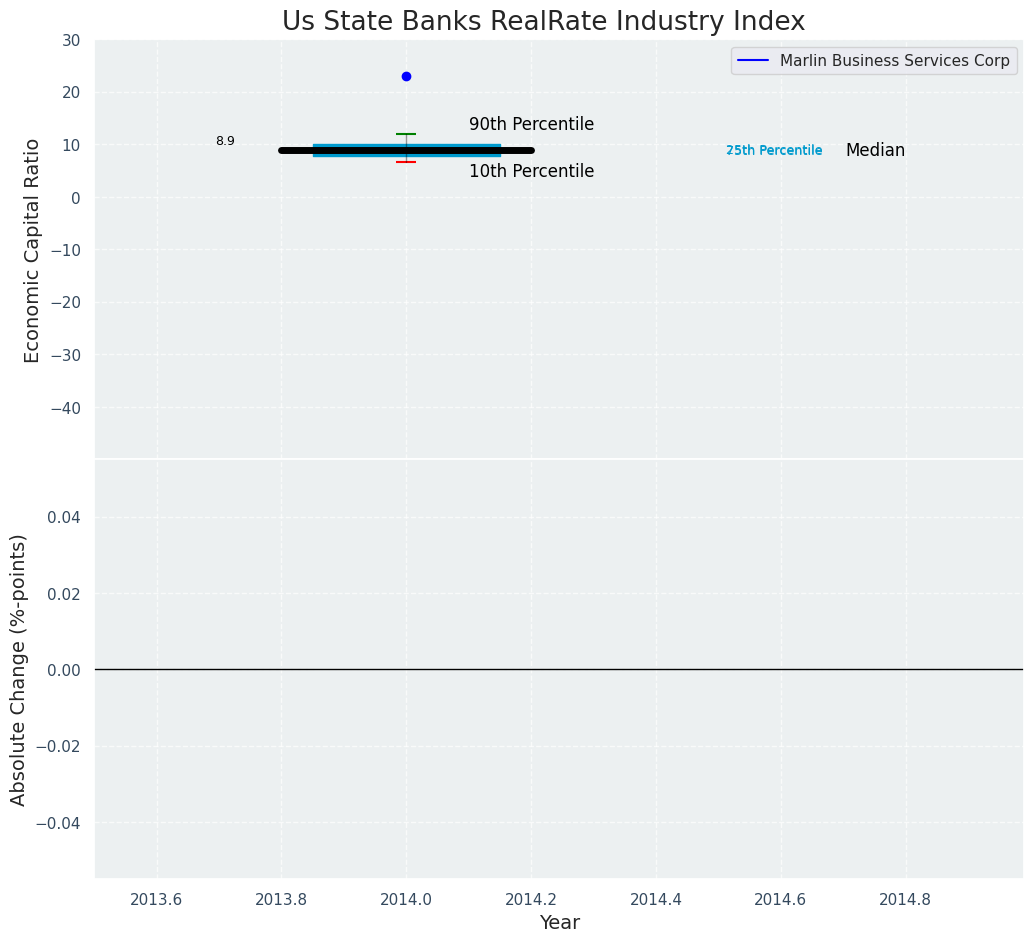Screen dimensions: 1034x942
Task: Click the blue line swatch in the legend
Action: pyautogui.click(x=754, y=61)
